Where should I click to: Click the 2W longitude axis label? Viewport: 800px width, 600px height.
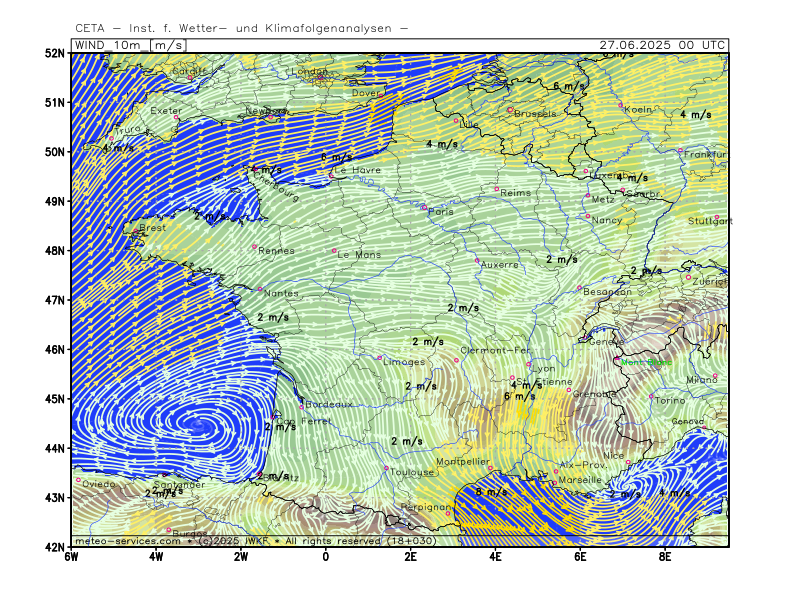click(x=241, y=557)
